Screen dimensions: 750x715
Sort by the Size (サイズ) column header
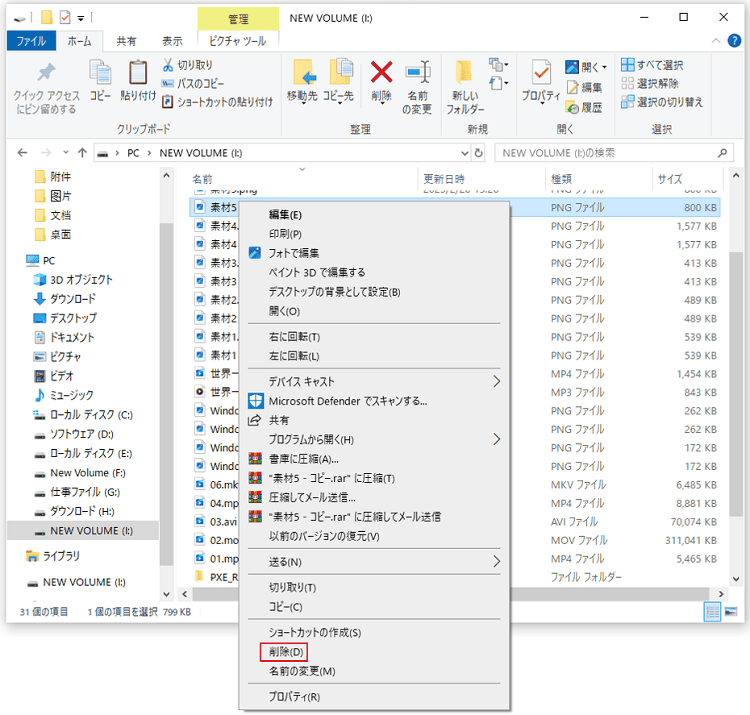click(670, 179)
